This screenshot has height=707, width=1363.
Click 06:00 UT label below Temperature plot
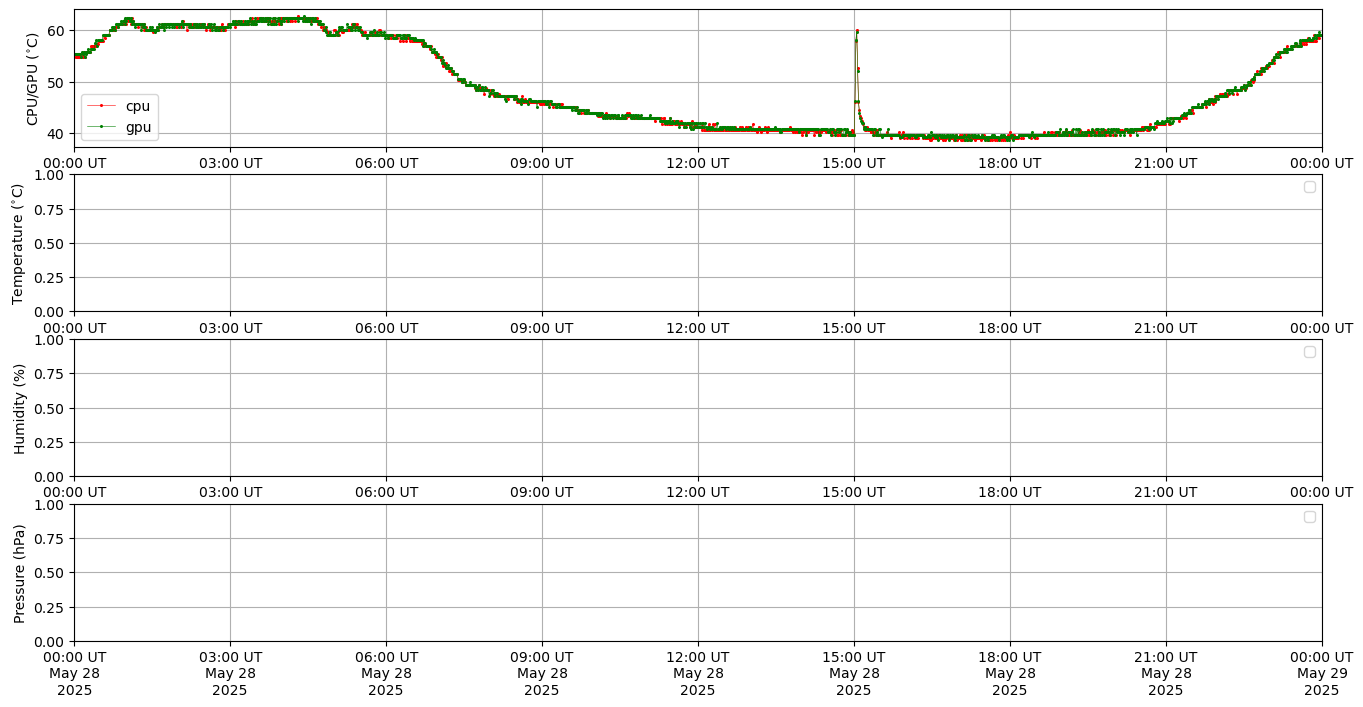(x=386, y=327)
